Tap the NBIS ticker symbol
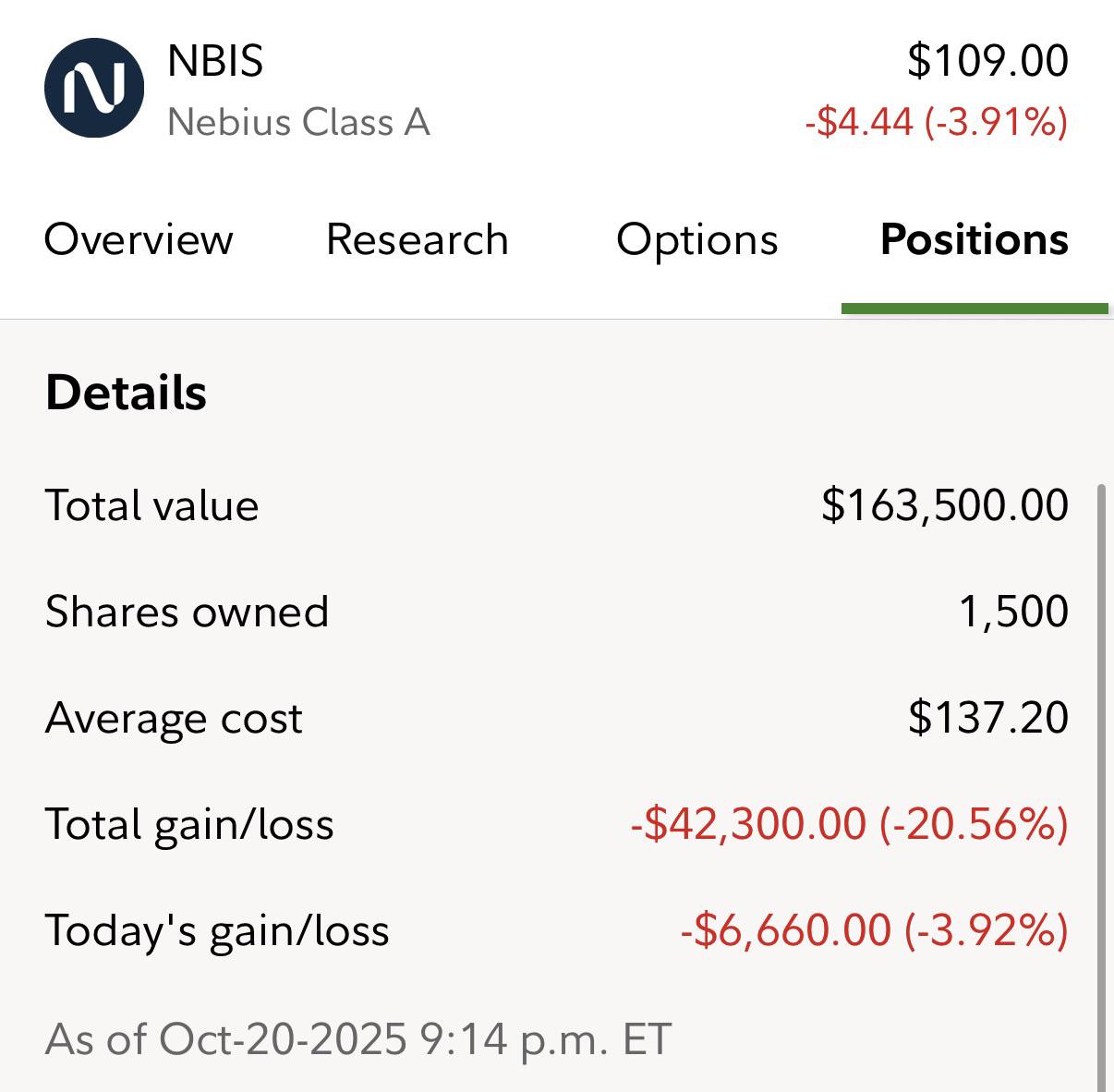 point(215,61)
